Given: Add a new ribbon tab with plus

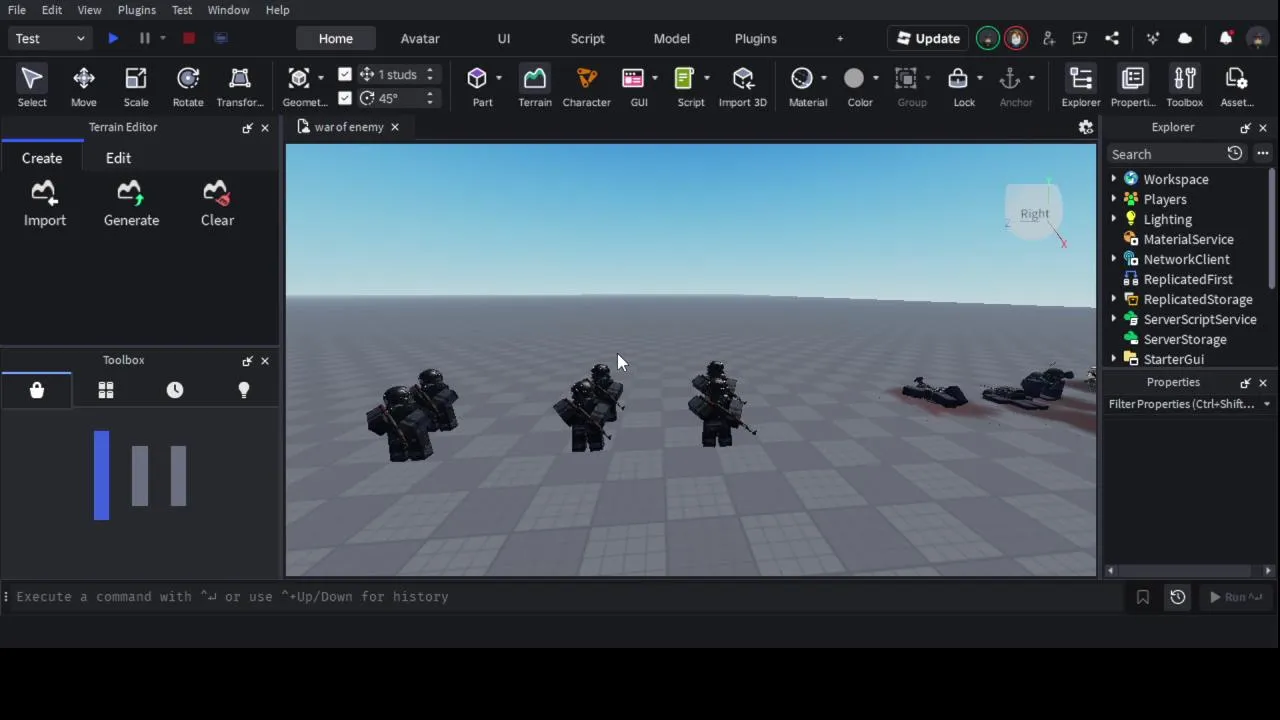Looking at the screenshot, I should coord(840,38).
